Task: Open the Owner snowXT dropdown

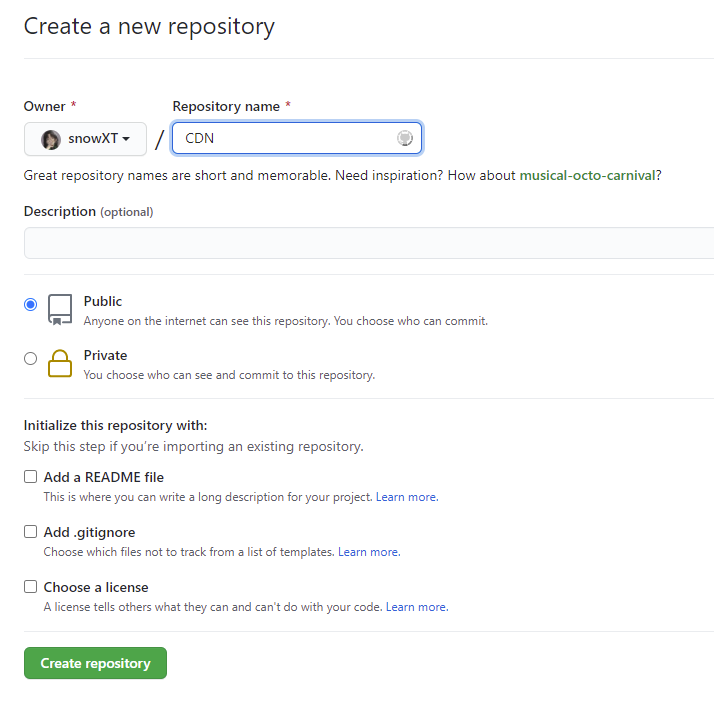Action: tap(86, 139)
